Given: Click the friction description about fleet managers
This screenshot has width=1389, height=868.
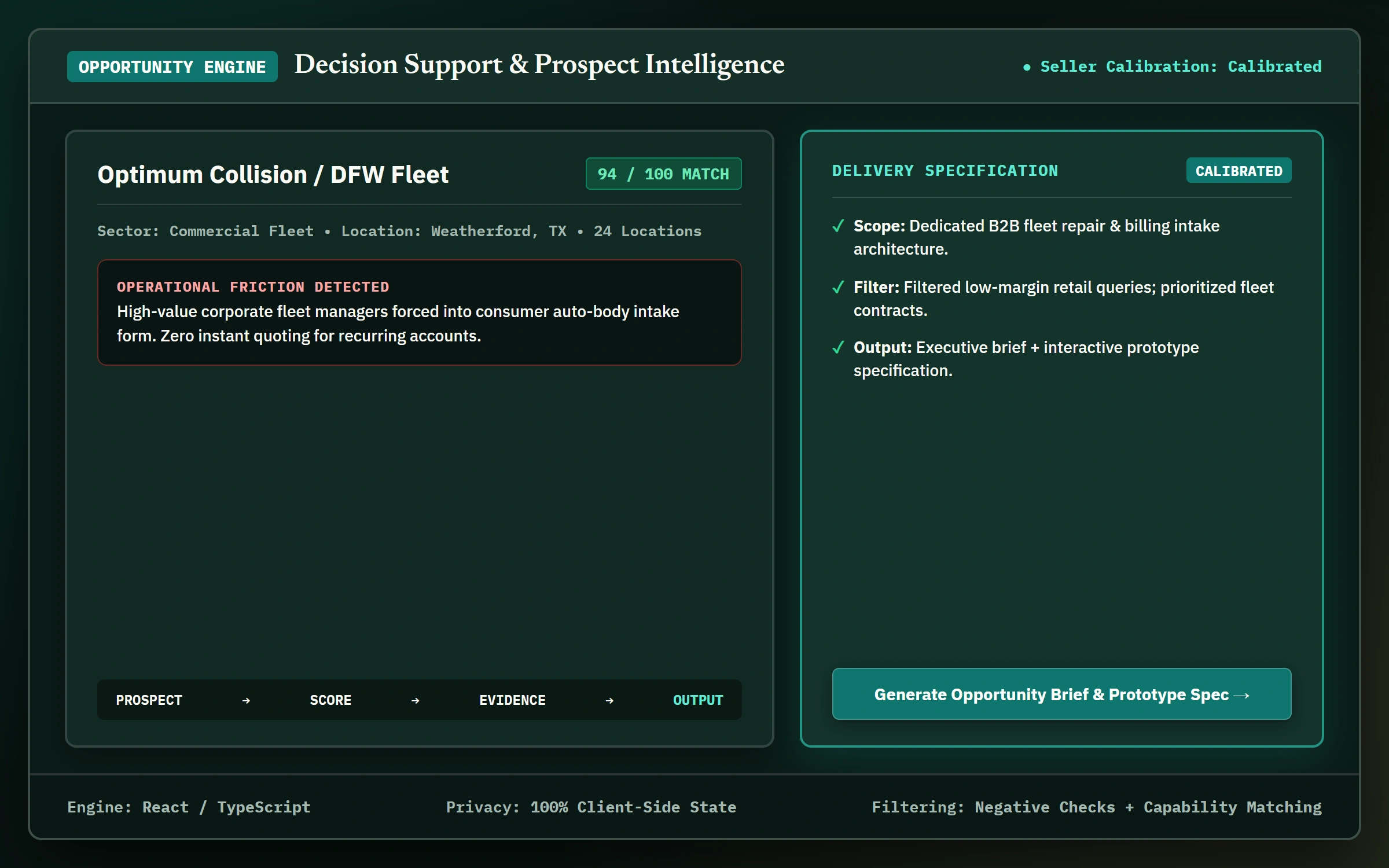Looking at the screenshot, I should (398, 323).
